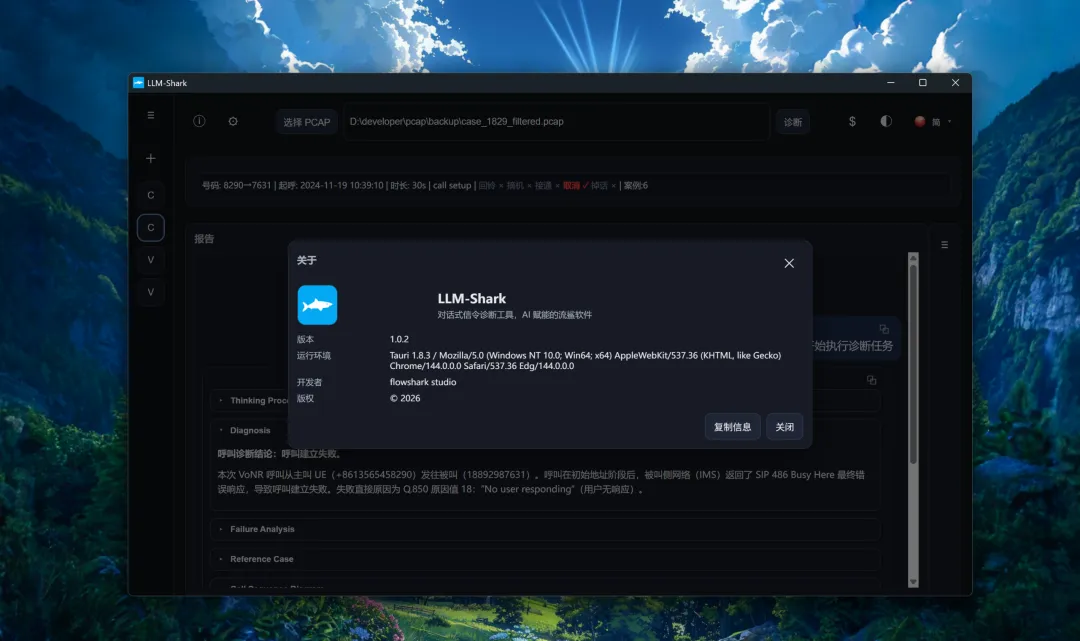Viewport: 1080px width, 641px height.
Task: Open the hamburger menu above the sidebar
Action: tap(151, 115)
